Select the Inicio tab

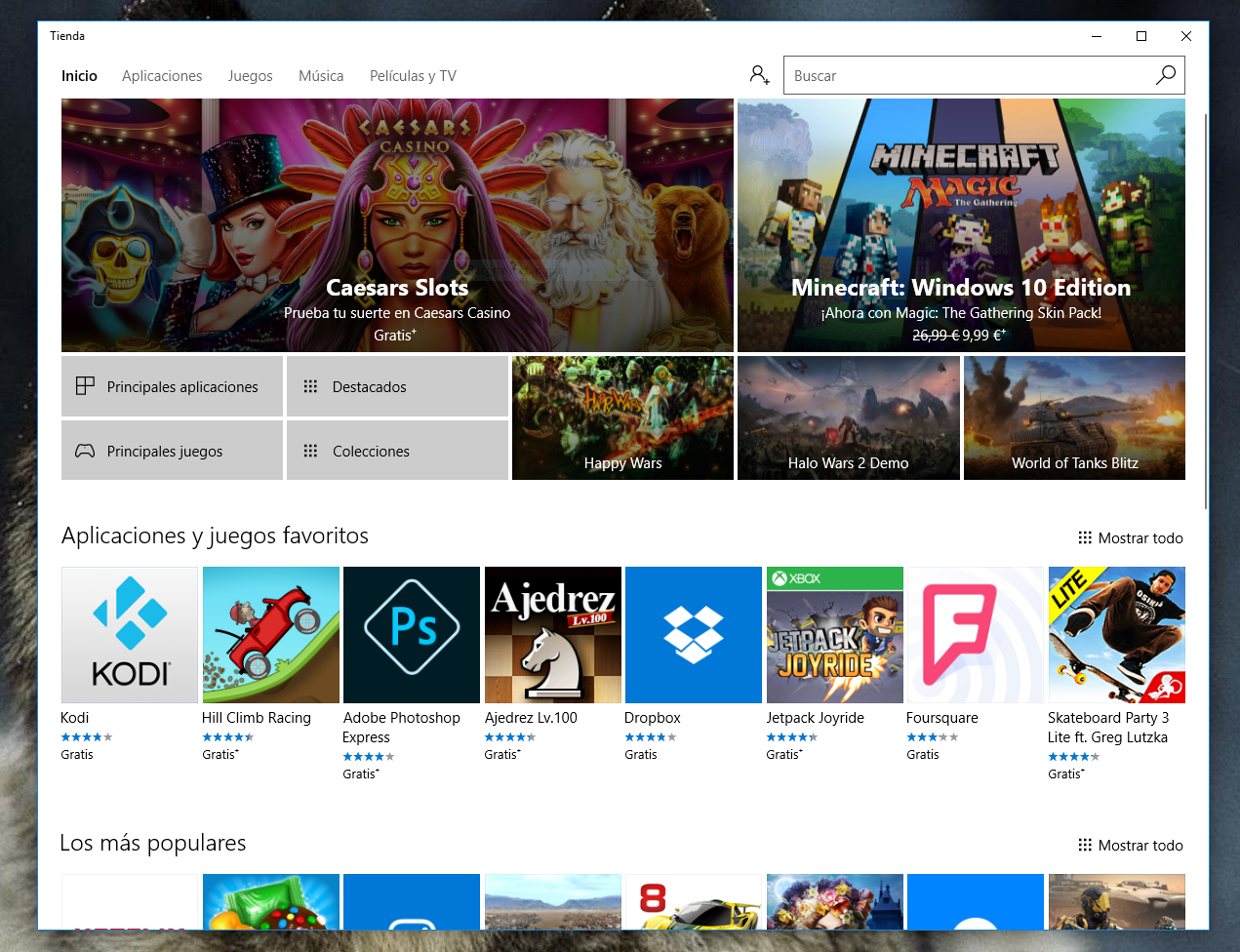click(x=79, y=76)
